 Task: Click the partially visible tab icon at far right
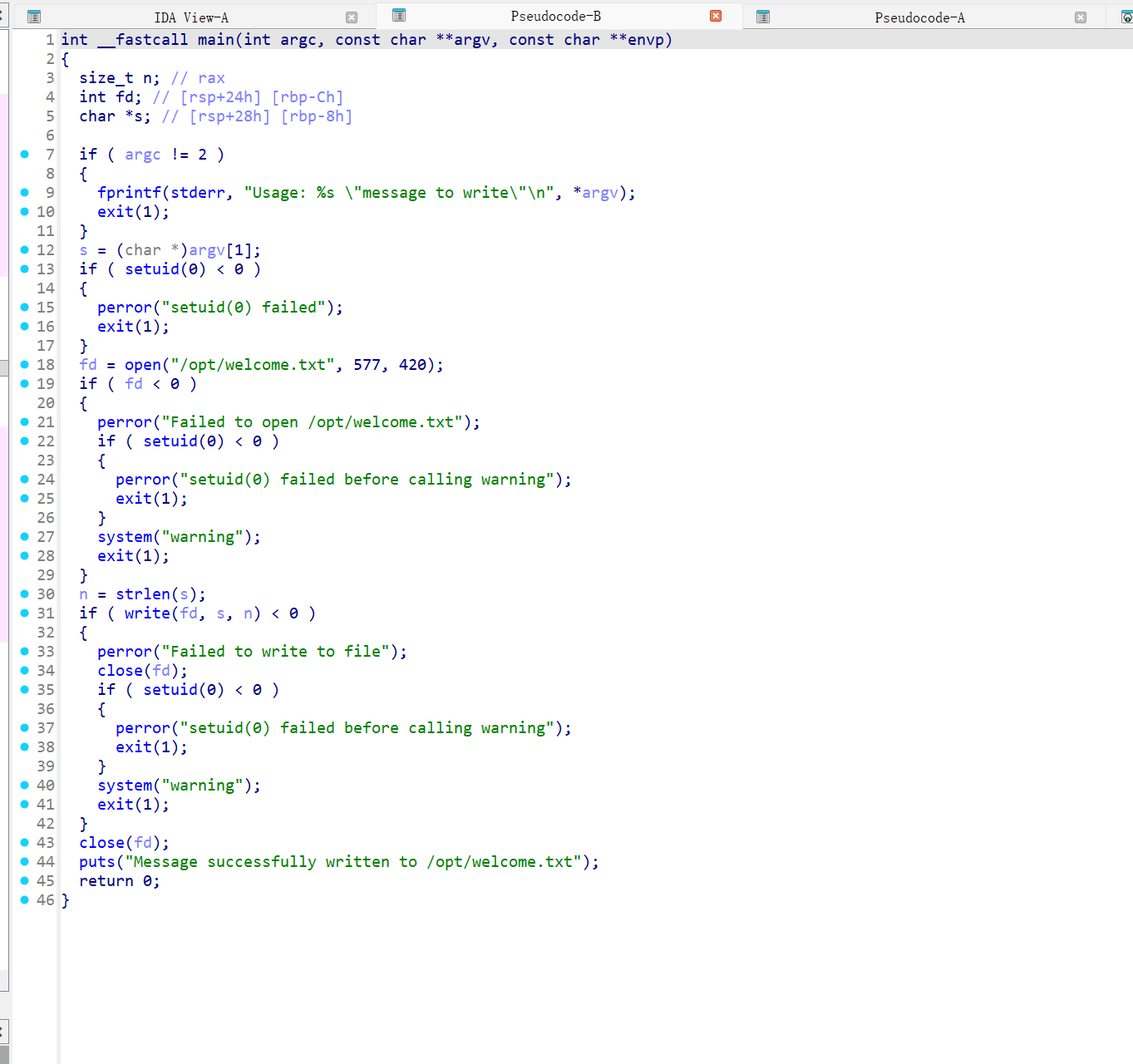[1126, 17]
